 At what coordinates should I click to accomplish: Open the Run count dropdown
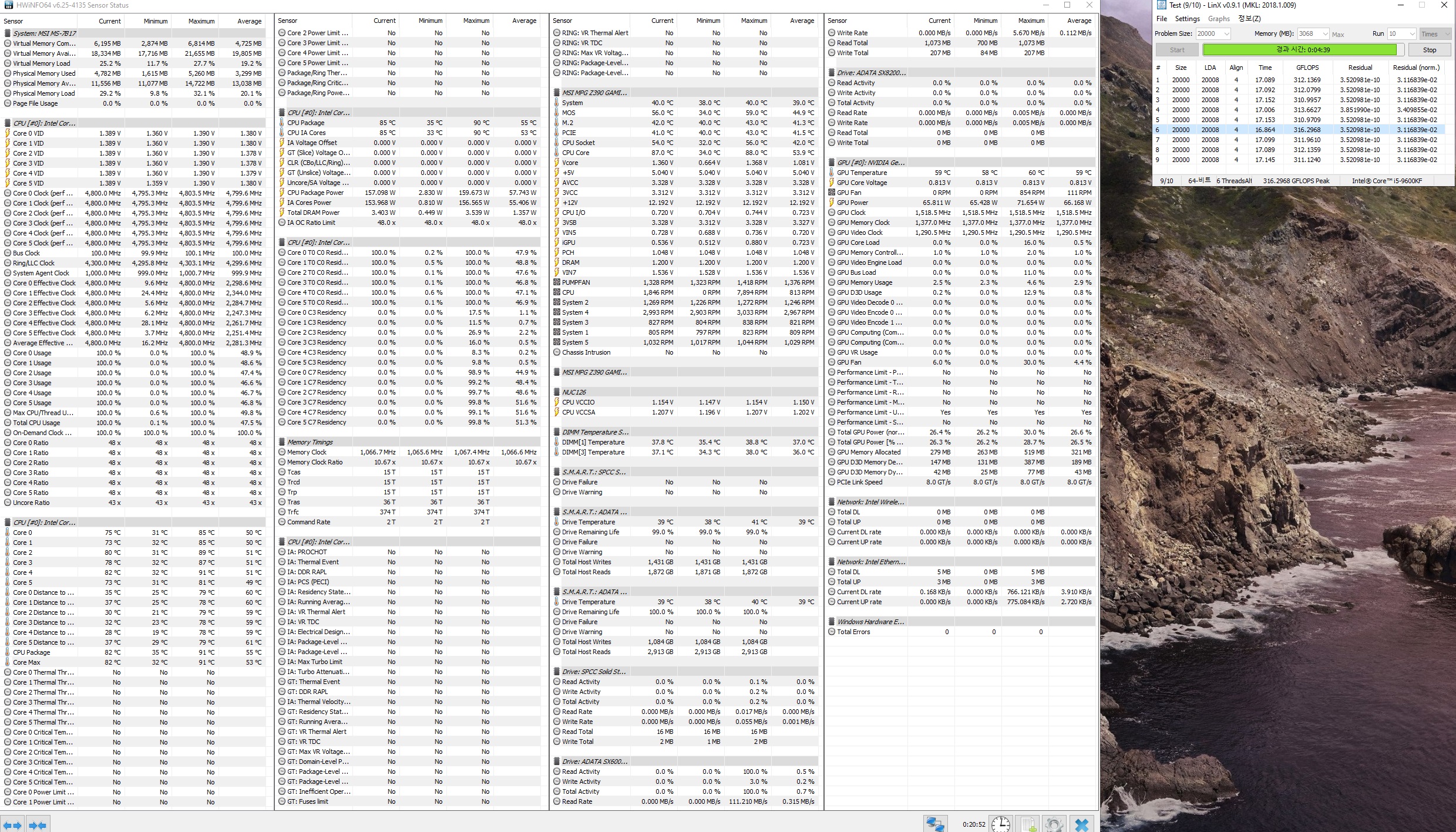pyautogui.click(x=1412, y=34)
